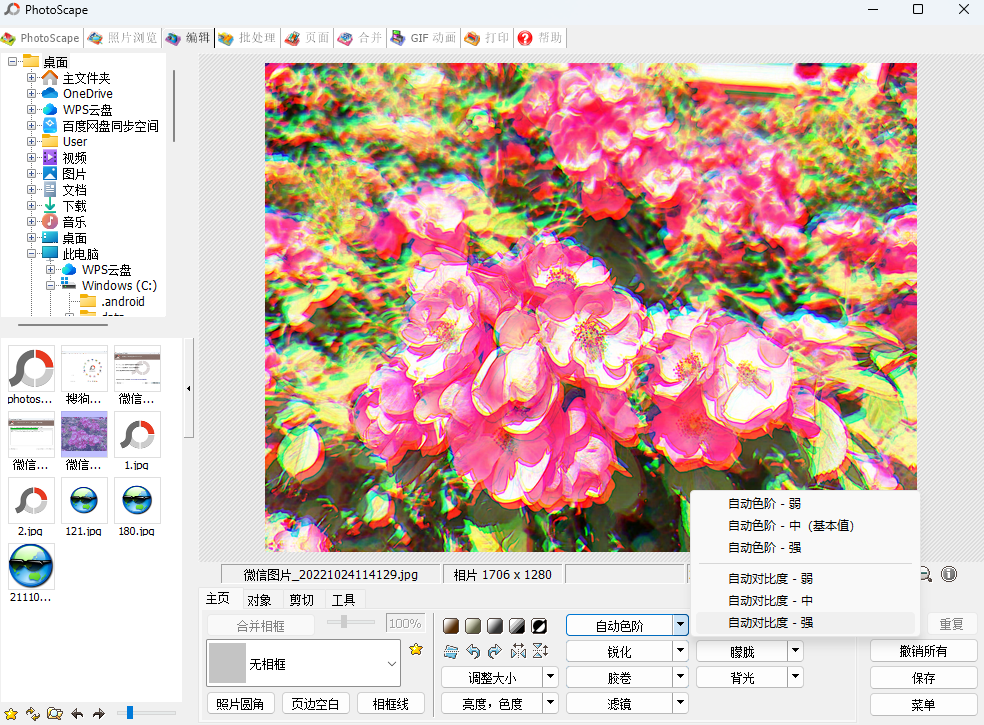Click the undo arrow icon
984x725 pixels.
[x=471, y=652]
